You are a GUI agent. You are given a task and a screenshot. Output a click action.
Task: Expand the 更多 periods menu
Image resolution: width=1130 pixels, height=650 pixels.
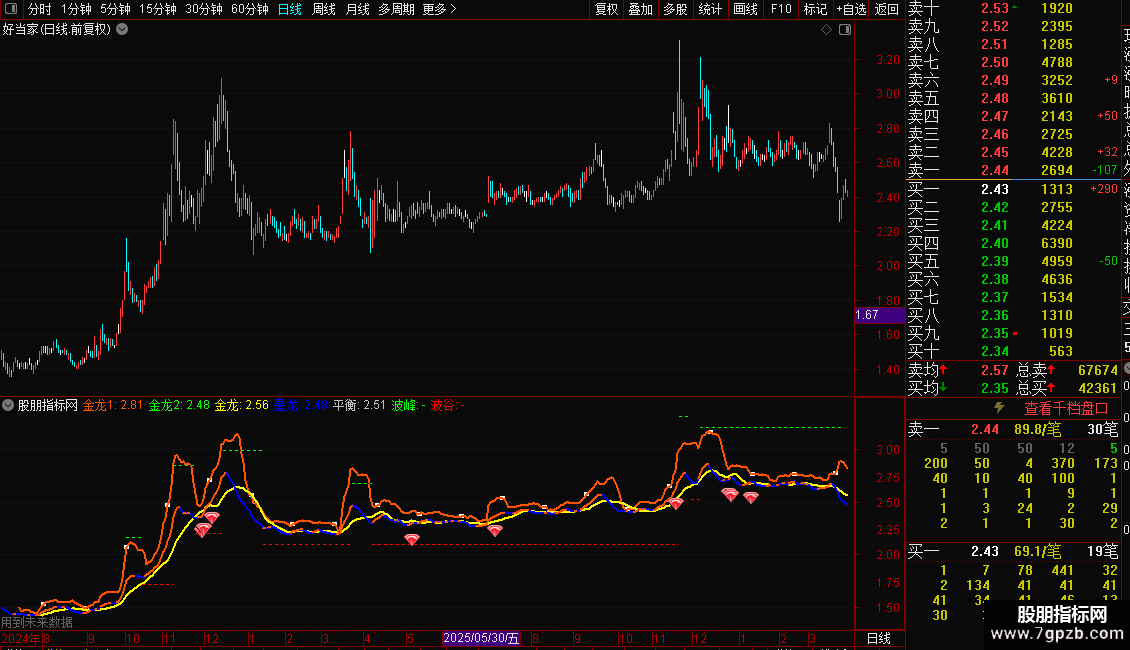point(439,9)
